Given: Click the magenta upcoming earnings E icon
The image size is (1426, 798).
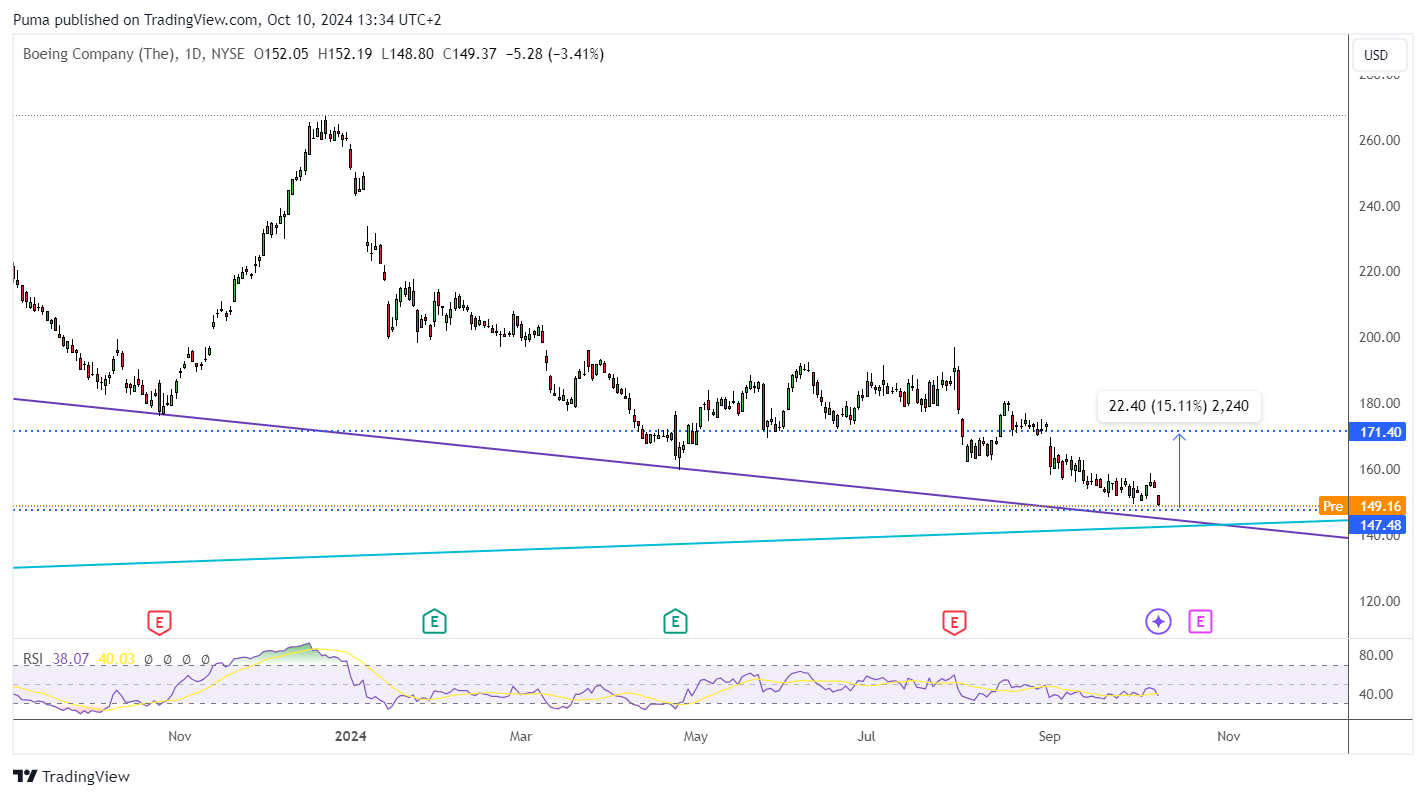Looking at the screenshot, I should point(1201,622).
